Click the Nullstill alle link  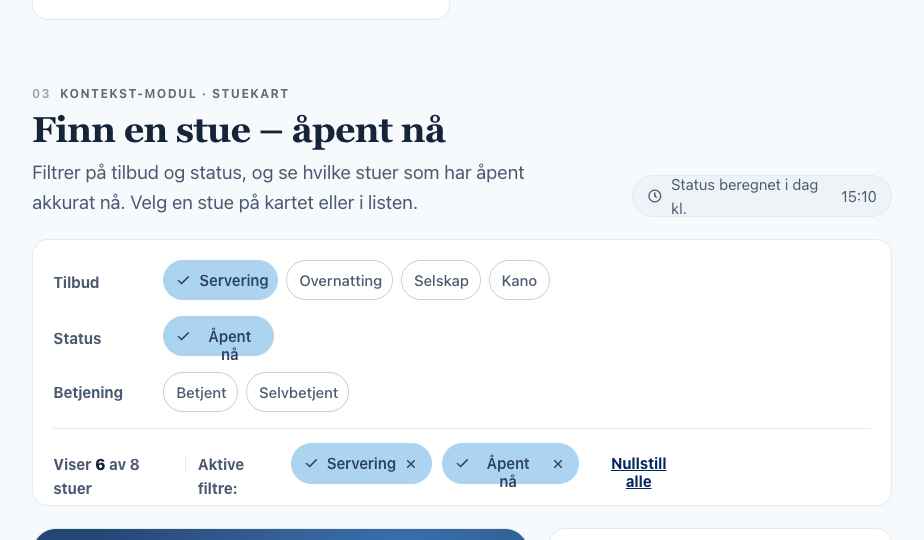pyautogui.click(x=638, y=473)
